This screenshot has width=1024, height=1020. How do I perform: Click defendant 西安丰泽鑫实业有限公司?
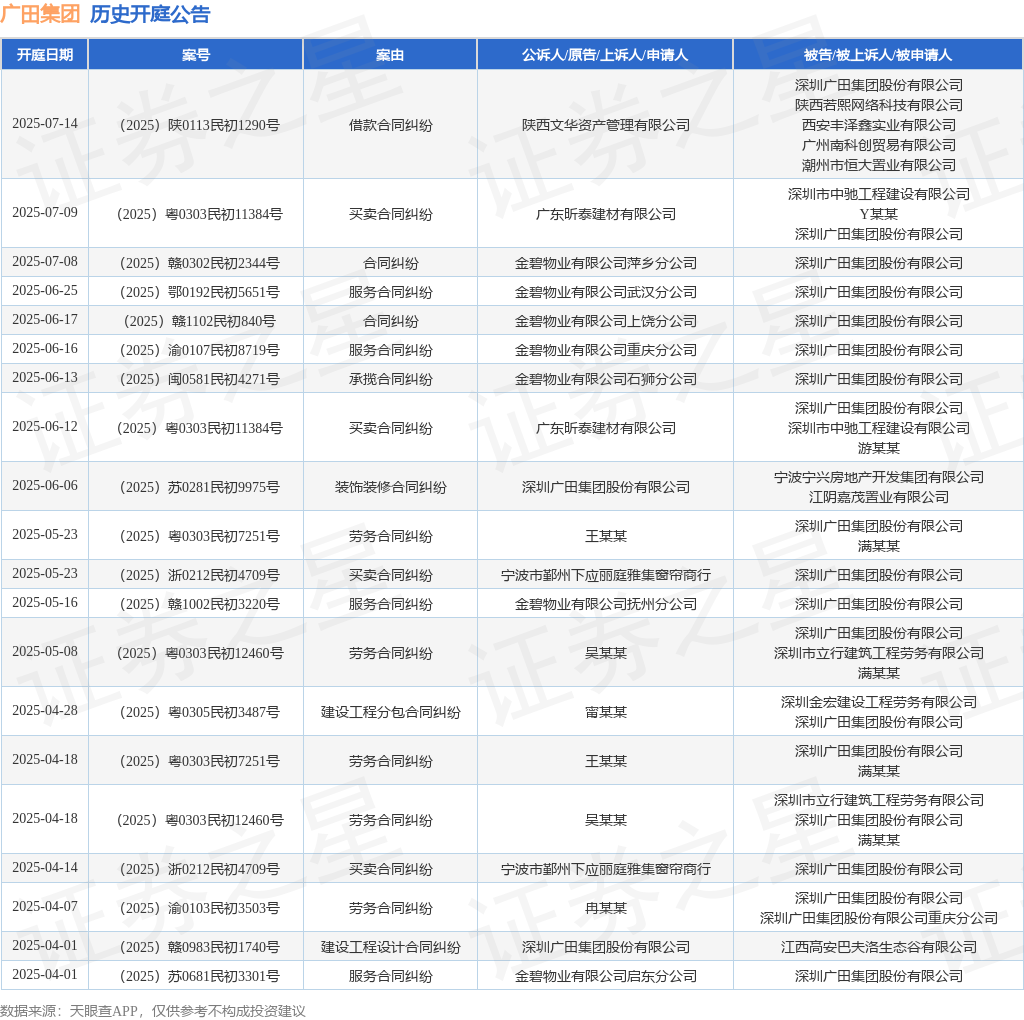pyautogui.click(x=878, y=125)
